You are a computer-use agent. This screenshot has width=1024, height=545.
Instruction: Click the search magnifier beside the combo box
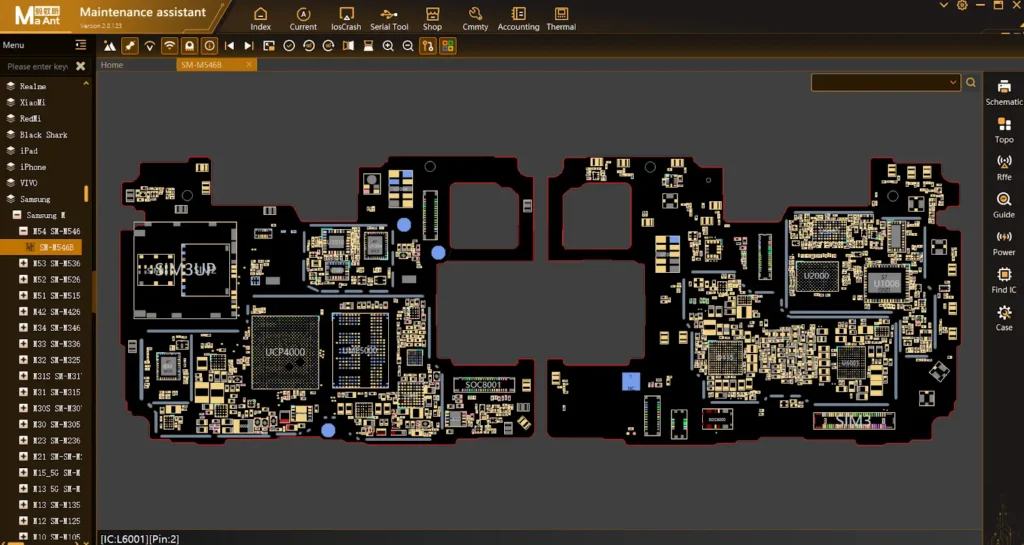point(970,83)
